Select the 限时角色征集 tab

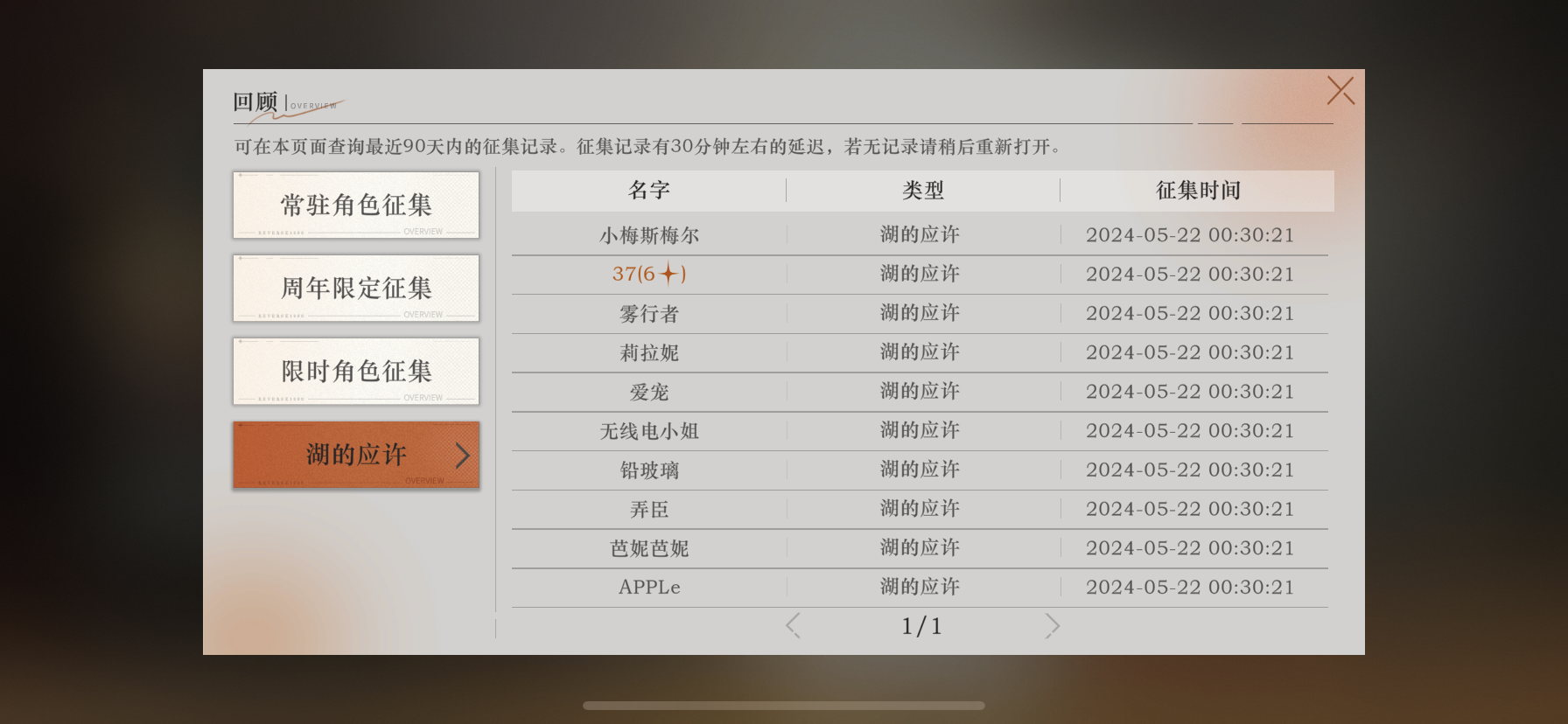(x=356, y=371)
